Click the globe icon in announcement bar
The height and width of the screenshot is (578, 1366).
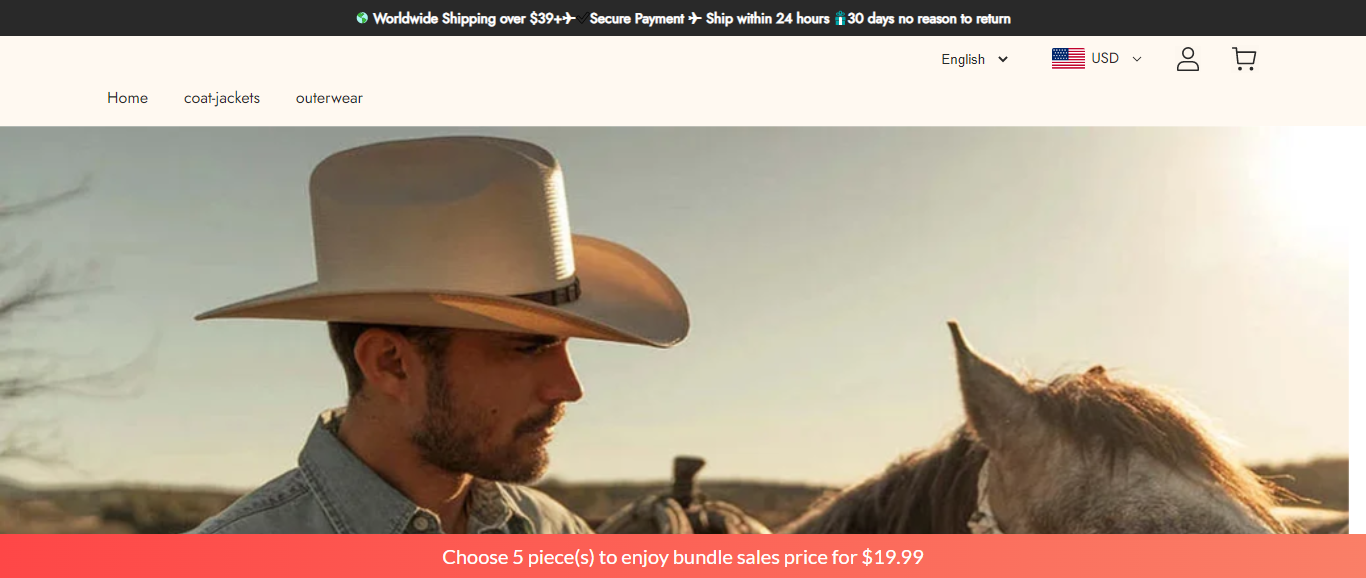[362, 18]
